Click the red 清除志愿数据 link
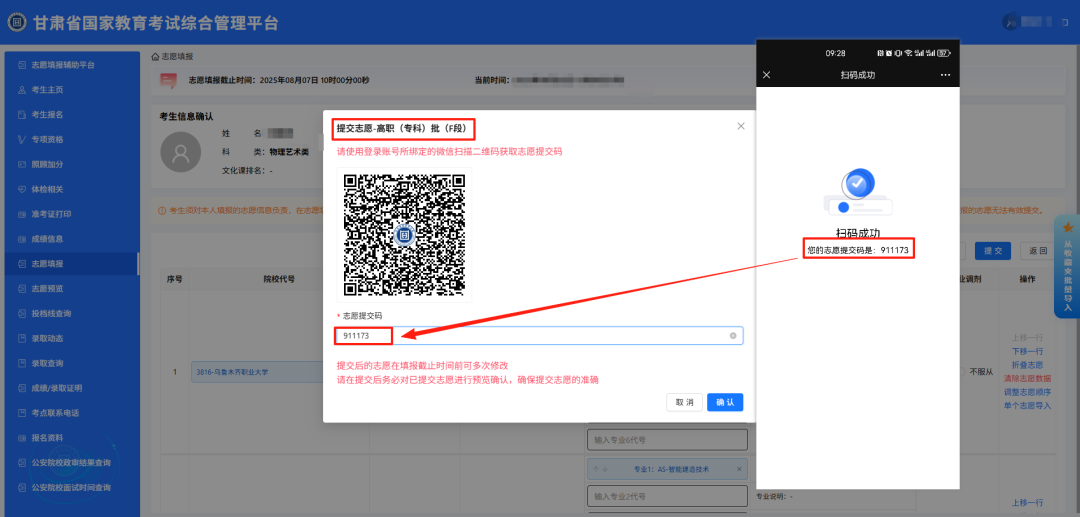Screen dimensions: 1080x517 pyautogui.click(x=1027, y=378)
